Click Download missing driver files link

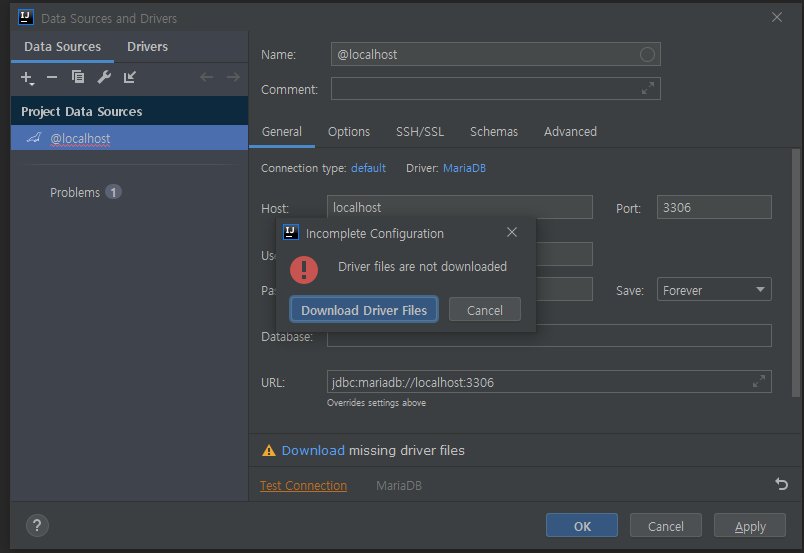point(313,450)
